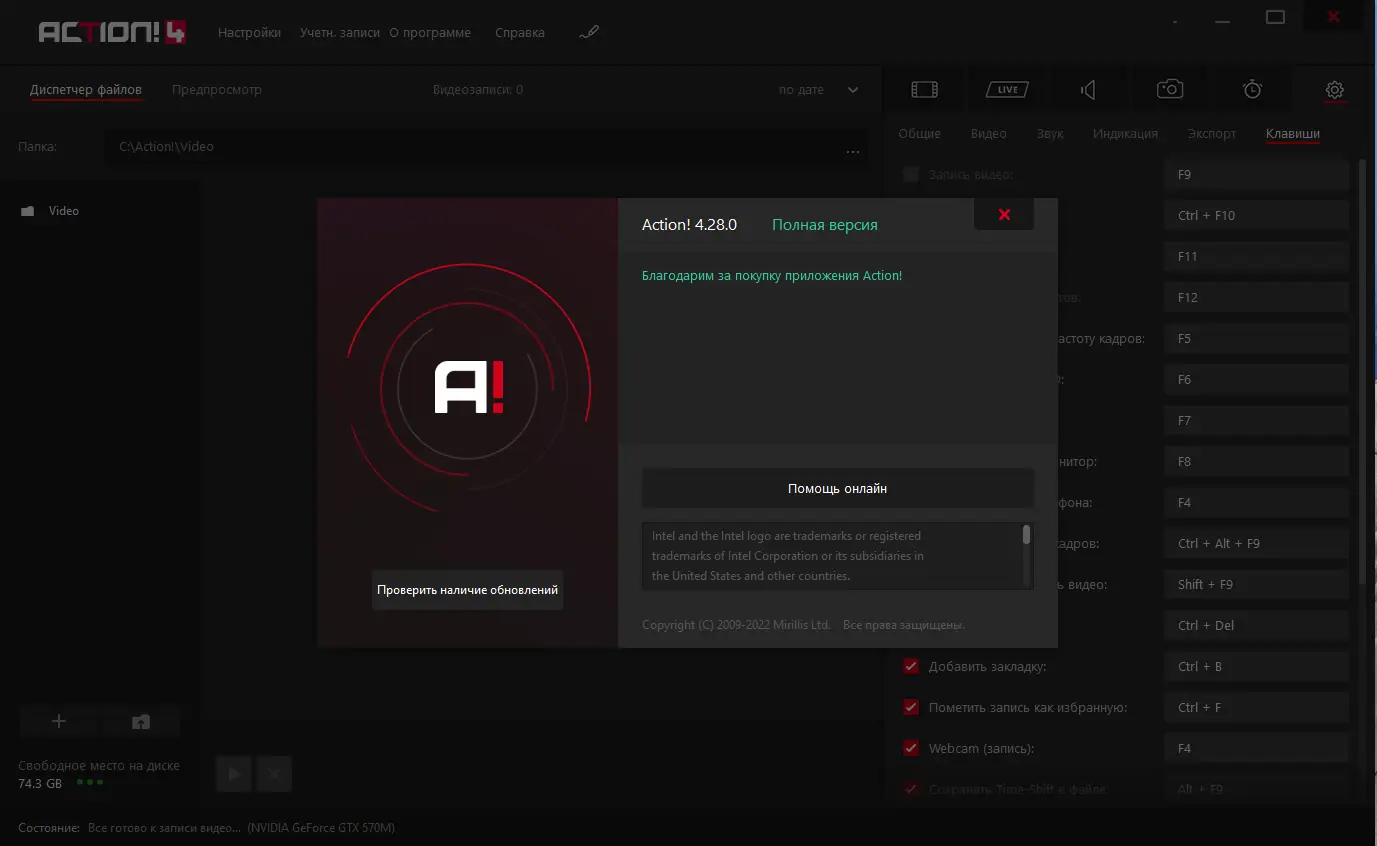Open the О программе menu

(430, 32)
